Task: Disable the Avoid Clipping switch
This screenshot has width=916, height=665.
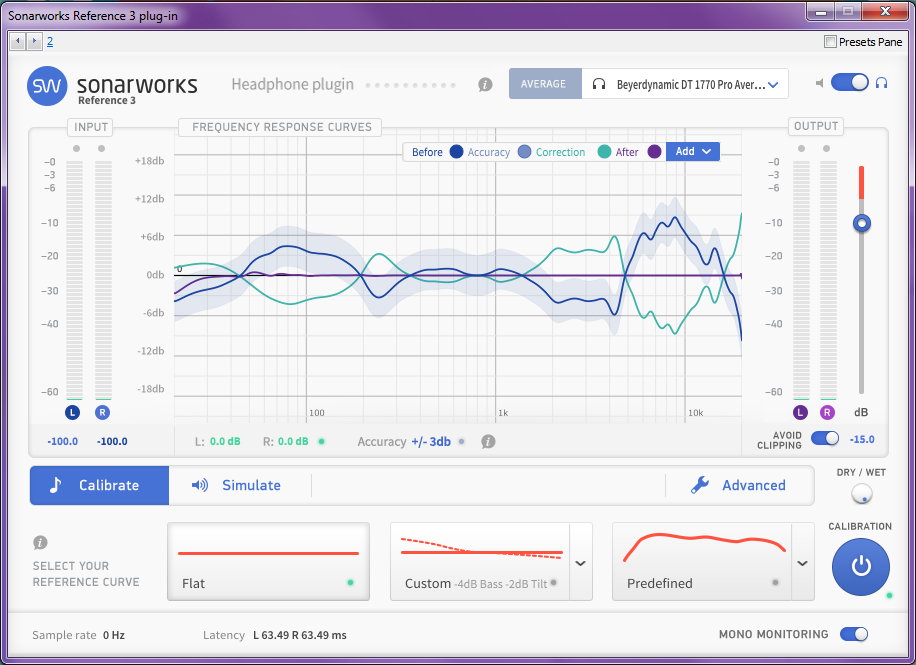Action: (x=825, y=438)
